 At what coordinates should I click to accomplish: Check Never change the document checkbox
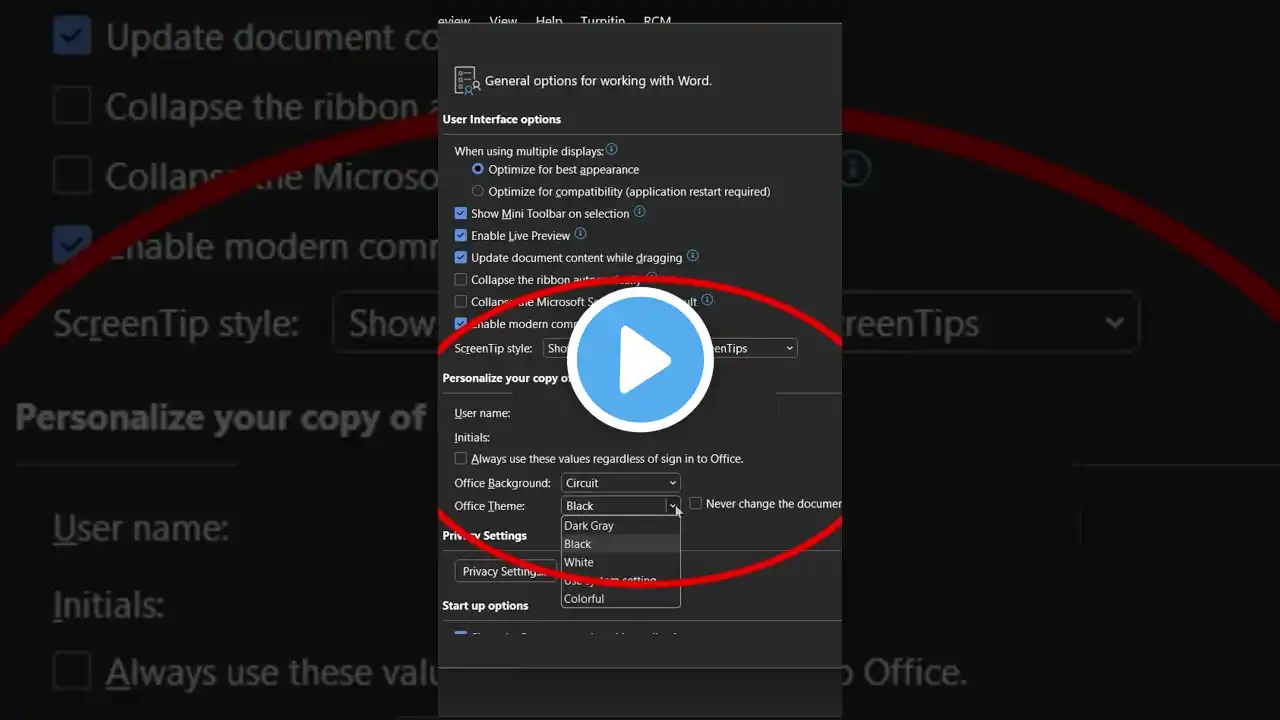point(695,504)
